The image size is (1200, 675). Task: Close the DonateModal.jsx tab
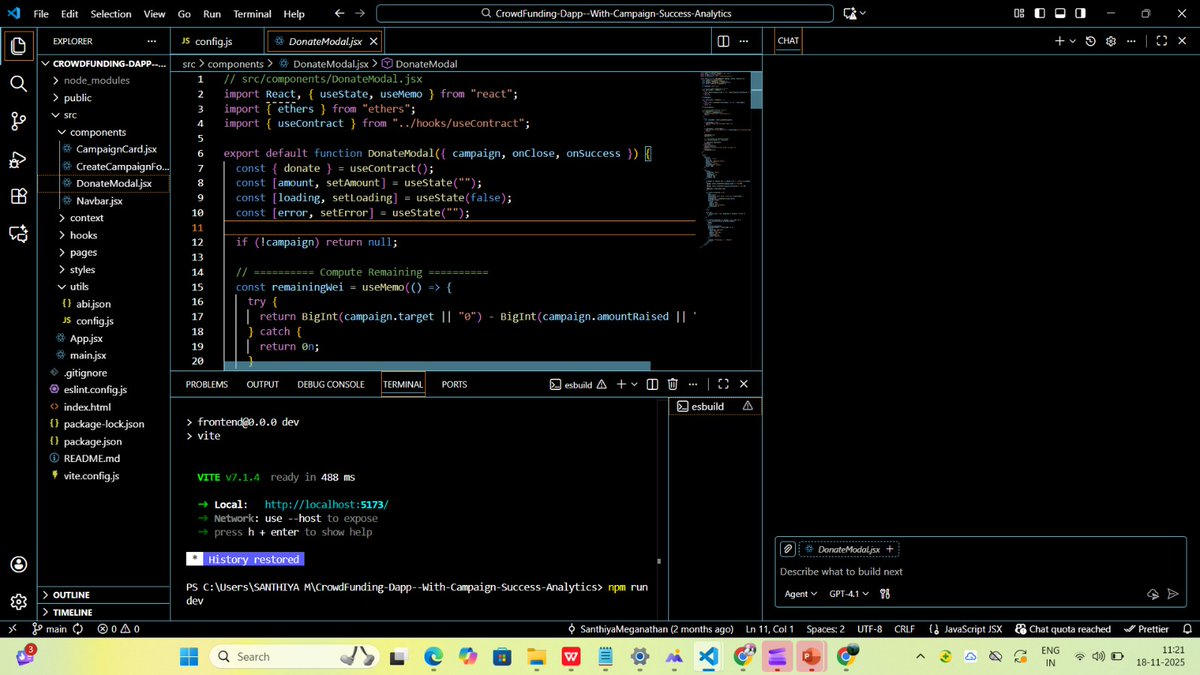pyautogui.click(x=374, y=42)
